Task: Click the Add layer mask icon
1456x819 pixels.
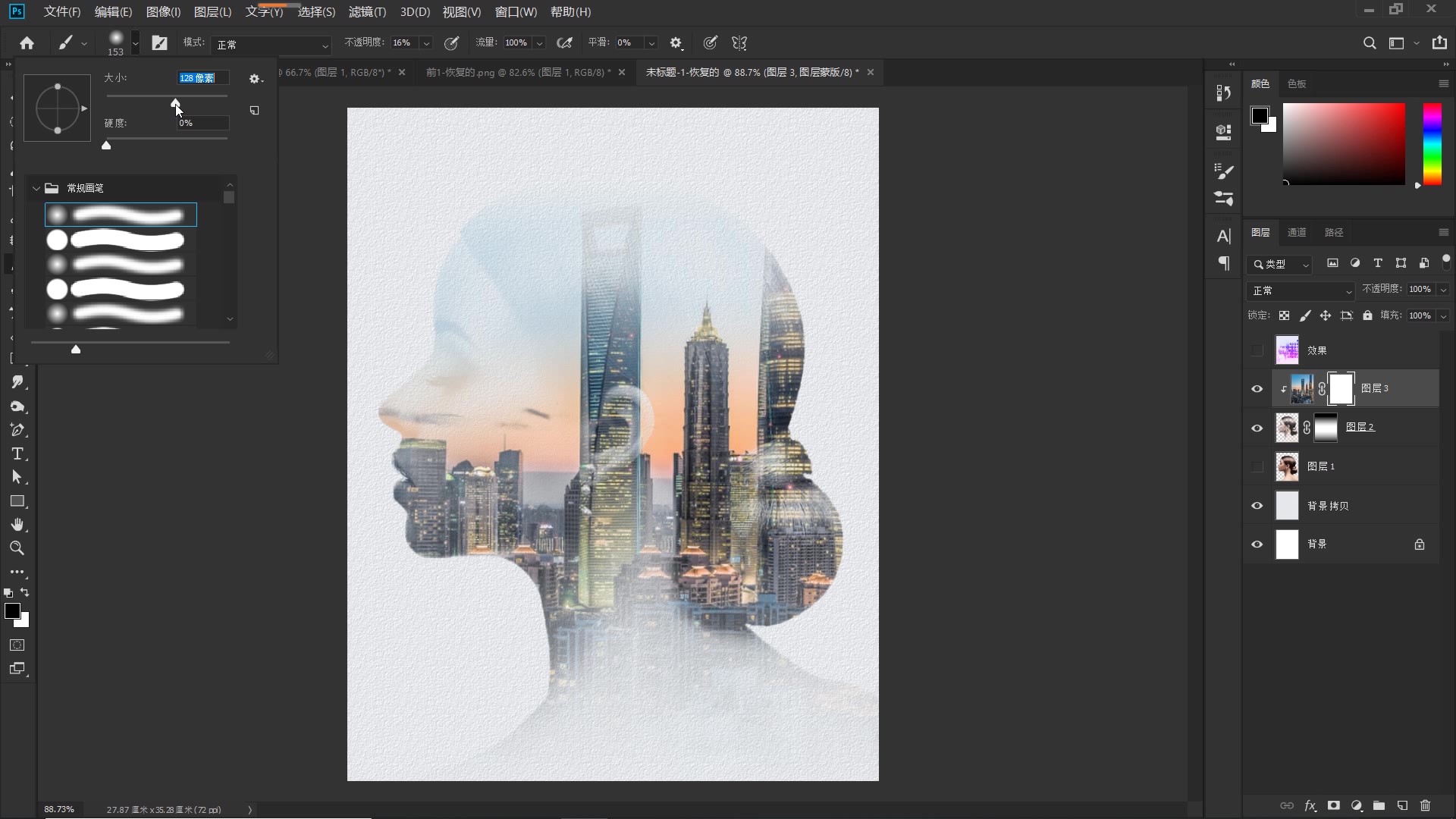Action: pyautogui.click(x=1334, y=805)
